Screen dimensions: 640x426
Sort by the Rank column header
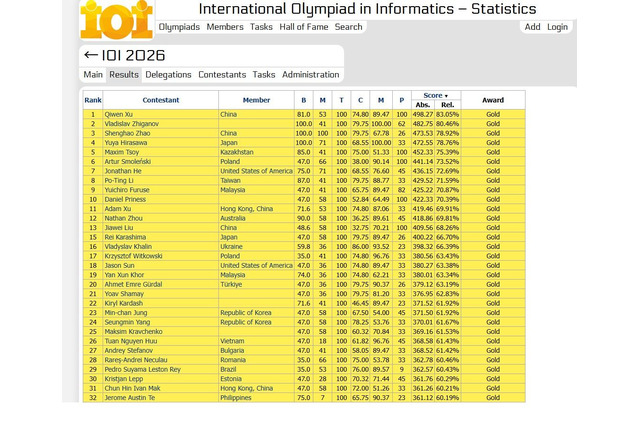[x=93, y=100]
